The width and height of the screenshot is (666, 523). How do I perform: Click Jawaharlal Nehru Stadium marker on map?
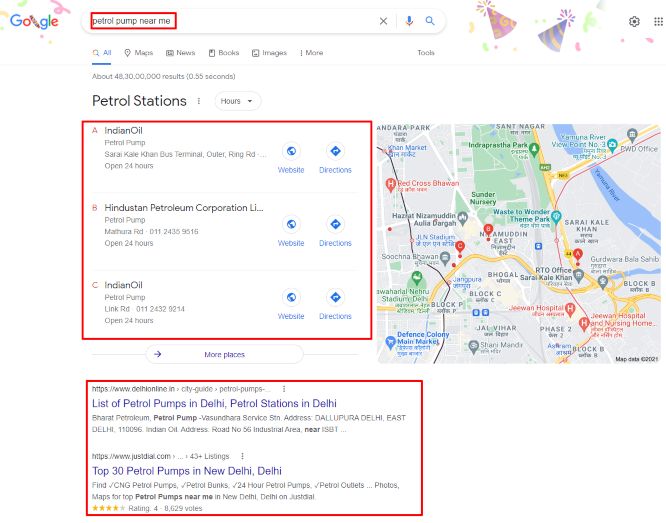pyautogui.click(x=417, y=279)
